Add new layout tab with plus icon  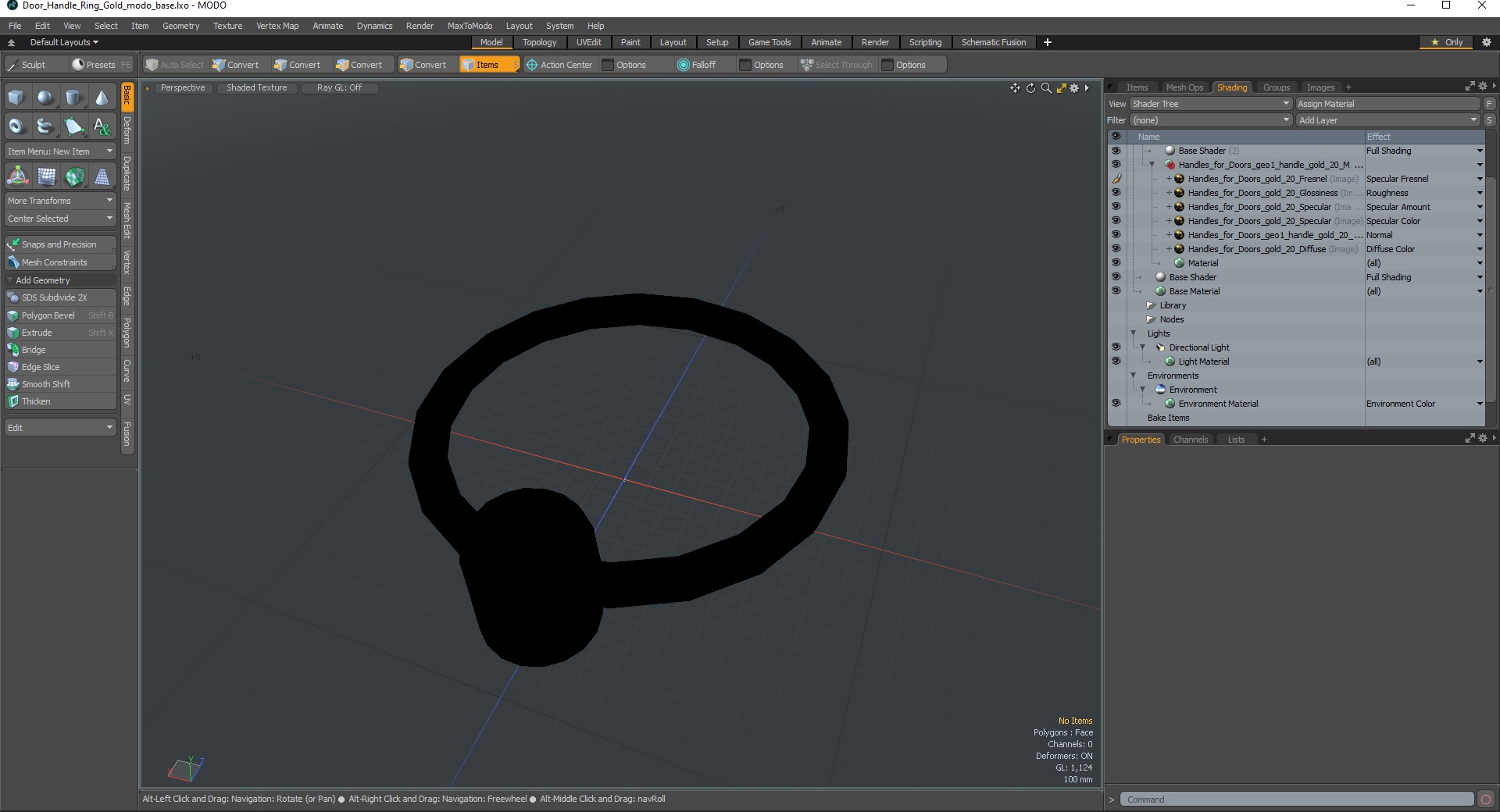pos(1048,42)
